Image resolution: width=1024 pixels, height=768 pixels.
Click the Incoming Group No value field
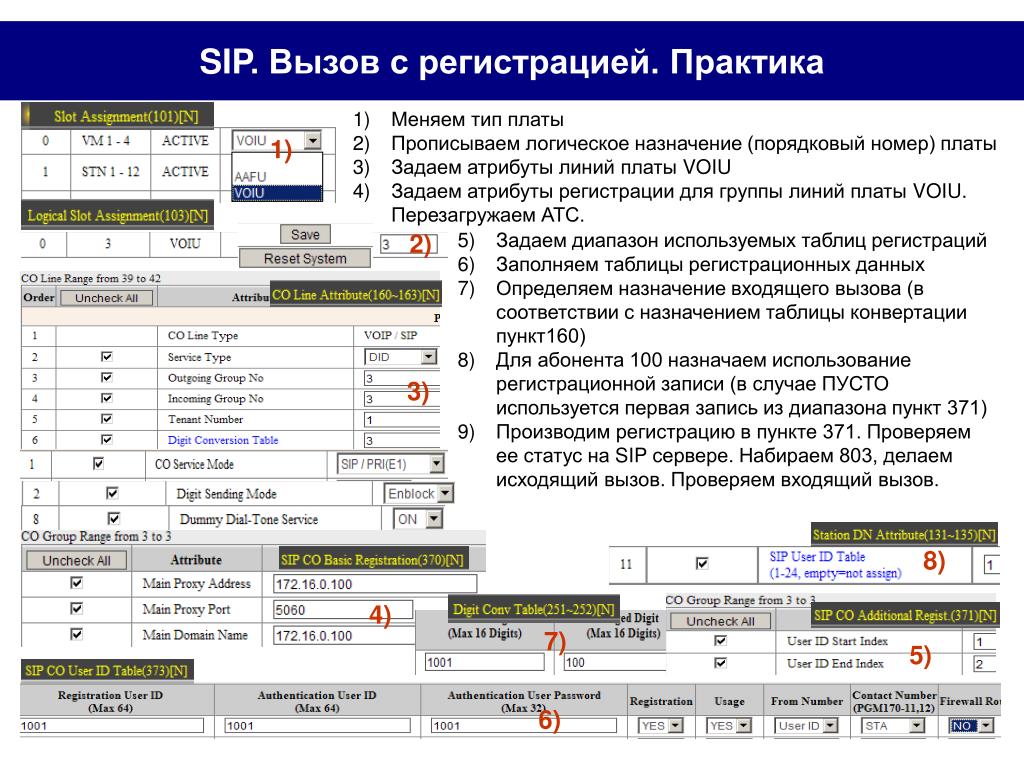pyautogui.click(x=402, y=399)
